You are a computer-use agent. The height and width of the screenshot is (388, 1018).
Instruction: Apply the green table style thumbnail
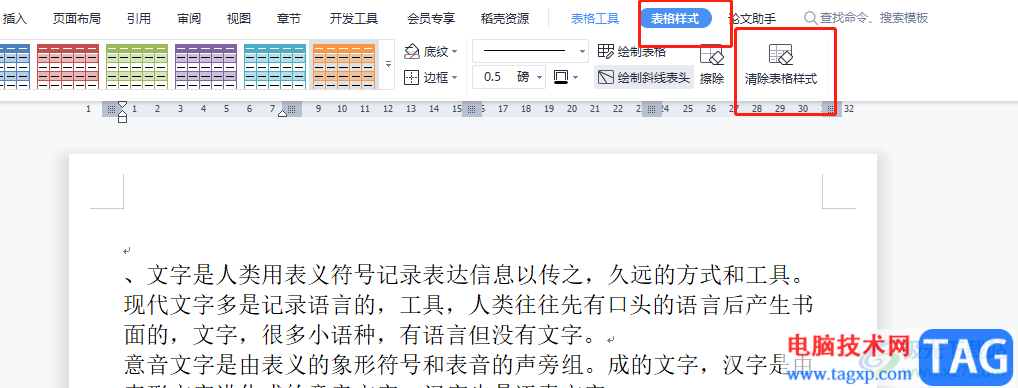click(x=137, y=65)
